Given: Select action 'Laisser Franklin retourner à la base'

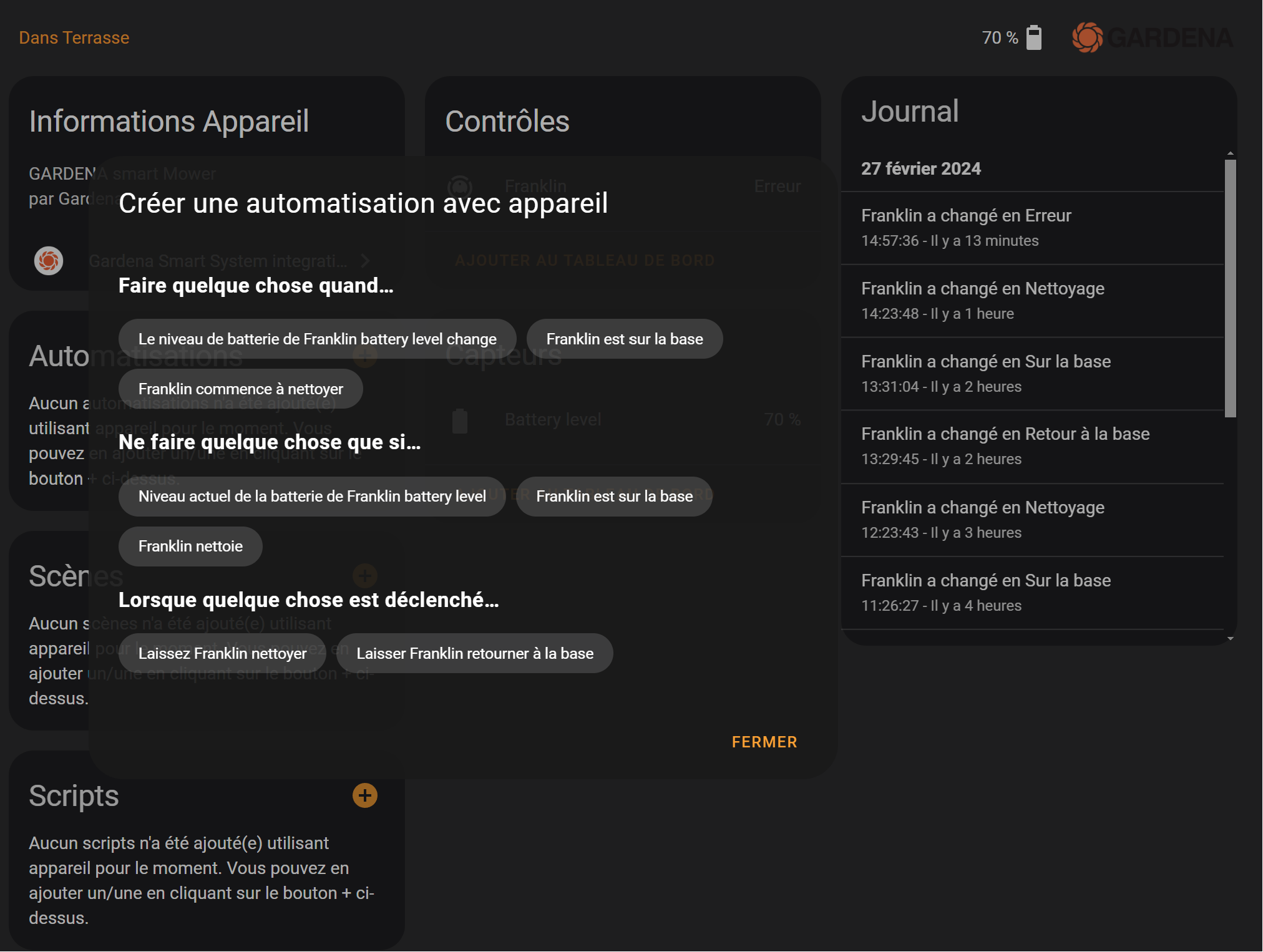Looking at the screenshot, I should point(475,653).
